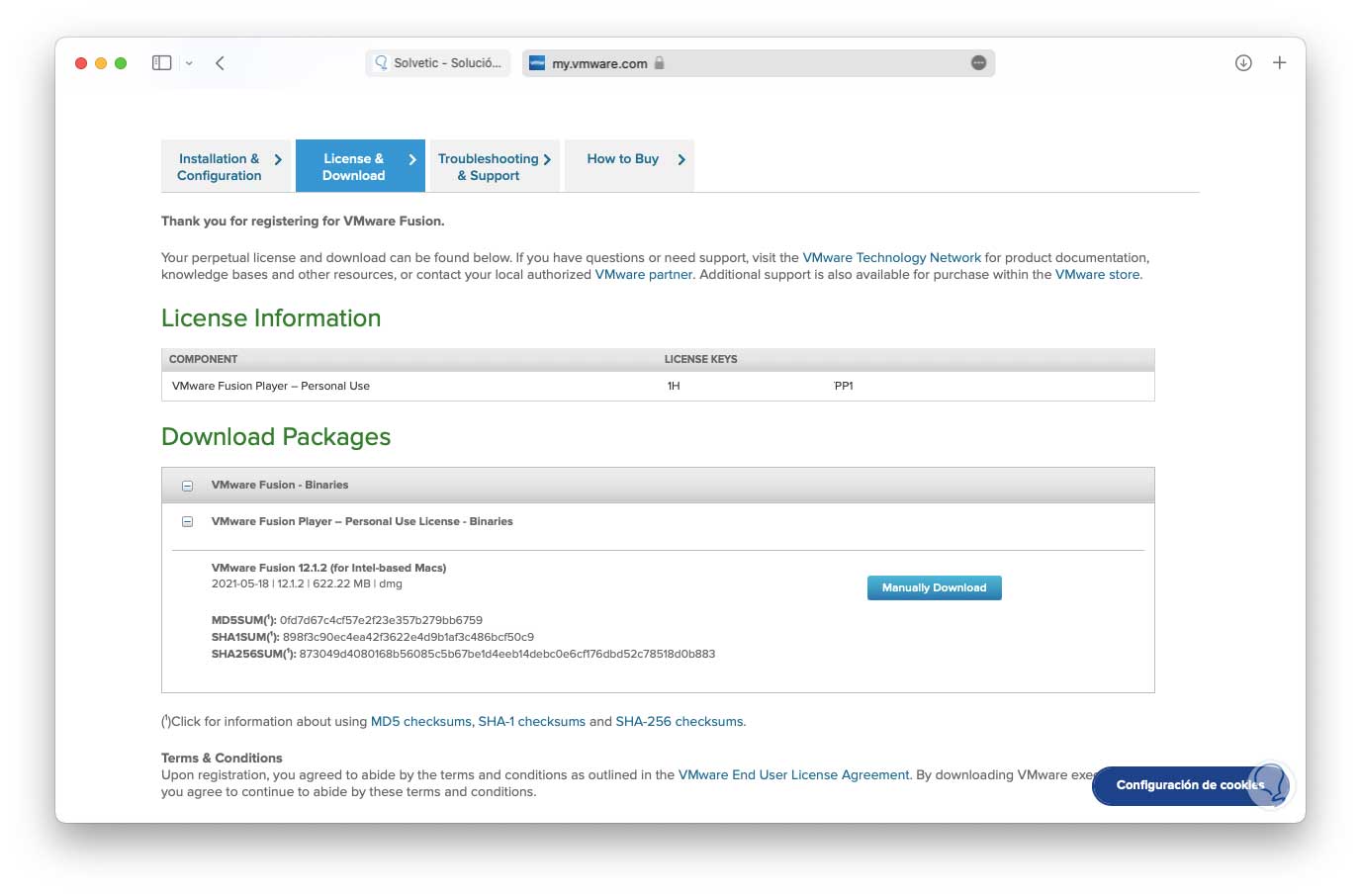Open the Troubleshooting & Support tab
1361x896 pixels.
(x=495, y=166)
